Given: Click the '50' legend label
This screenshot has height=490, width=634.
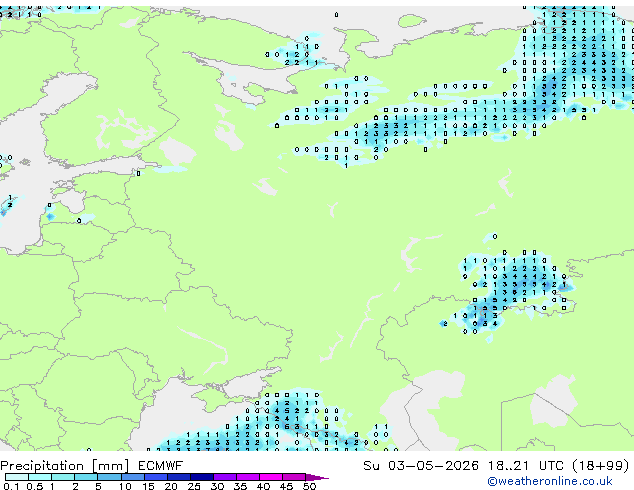Looking at the screenshot, I should [309, 486].
